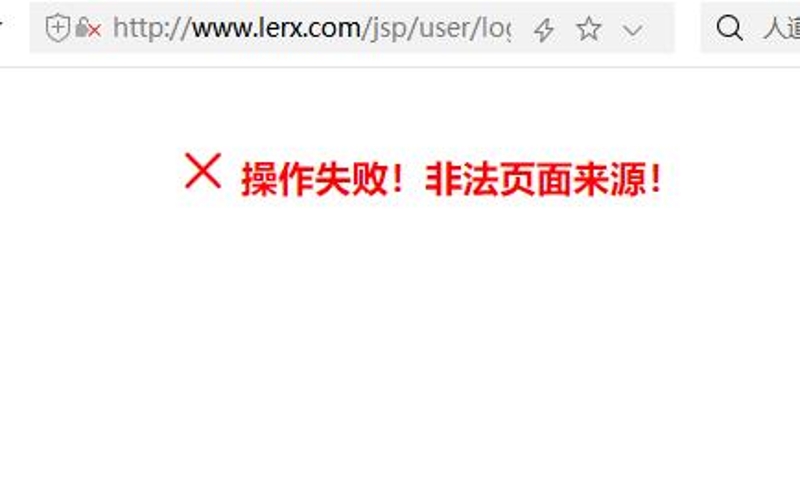Select the 操作失败 error text
This screenshot has height=483, width=800.
(x=314, y=179)
